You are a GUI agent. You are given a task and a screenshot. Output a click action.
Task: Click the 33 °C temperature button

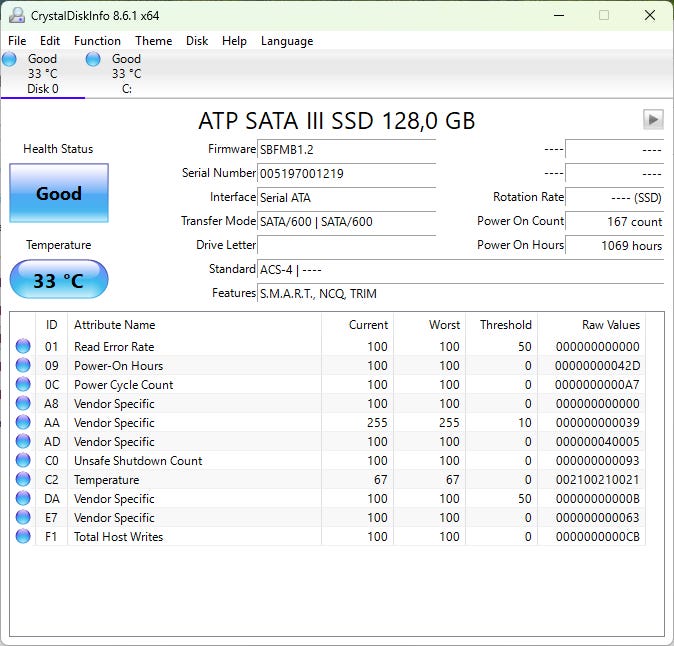(59, 280)
